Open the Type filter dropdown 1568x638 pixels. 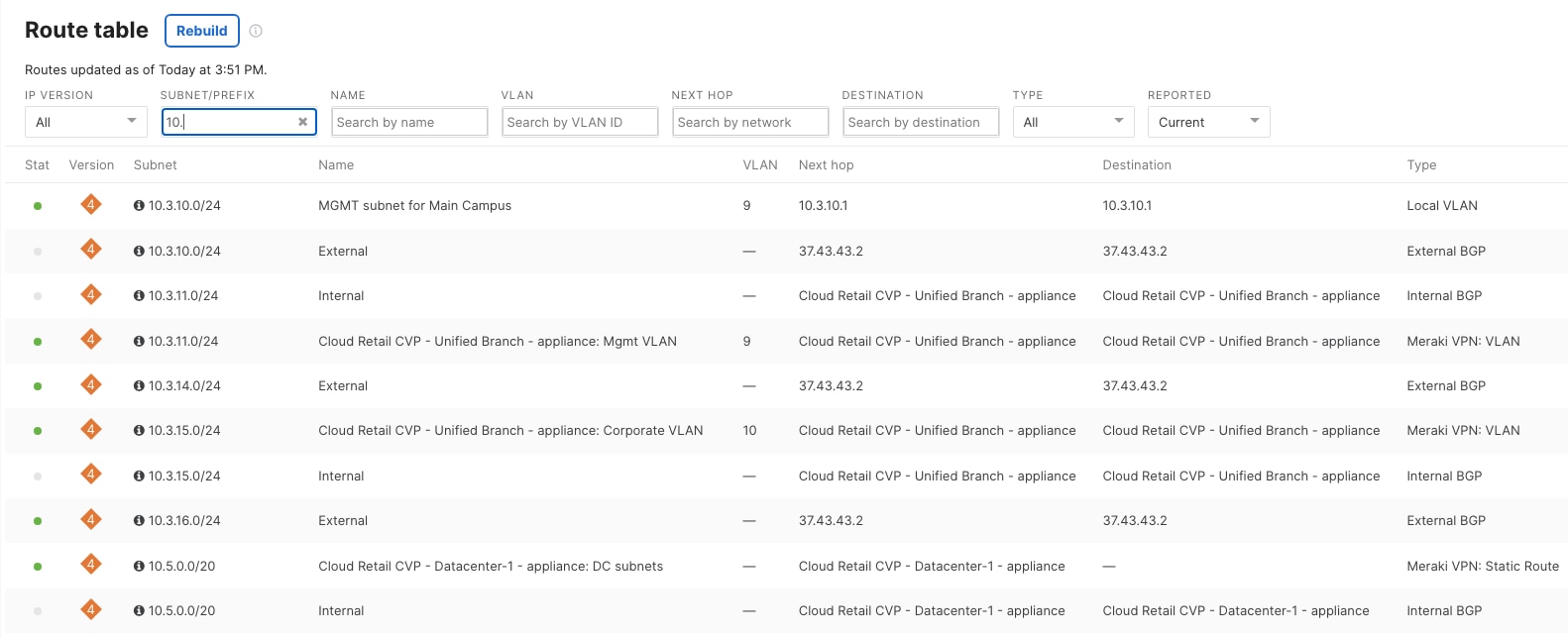1073,122
